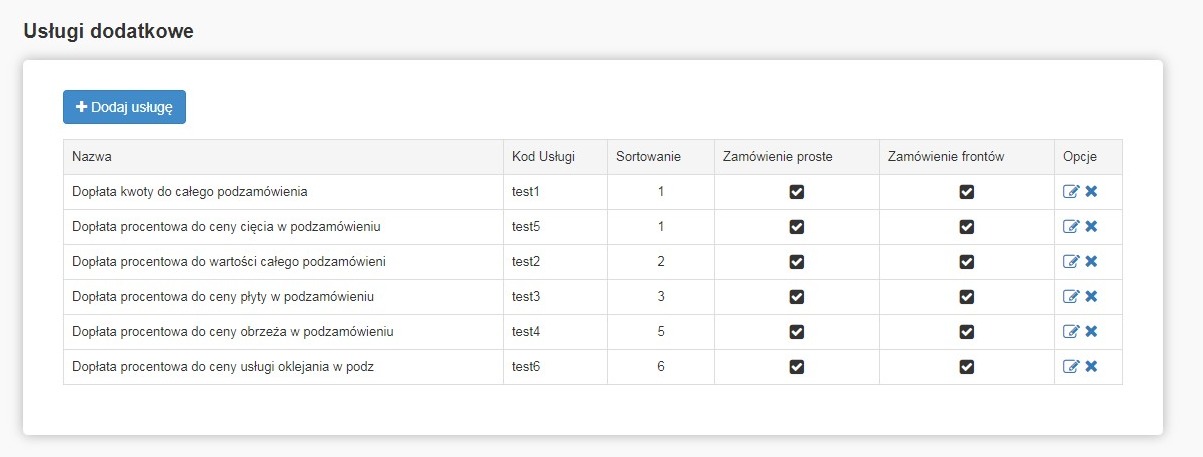Delete the test6 service row
Viewport: 1203px width, 457px height.
1091,367
